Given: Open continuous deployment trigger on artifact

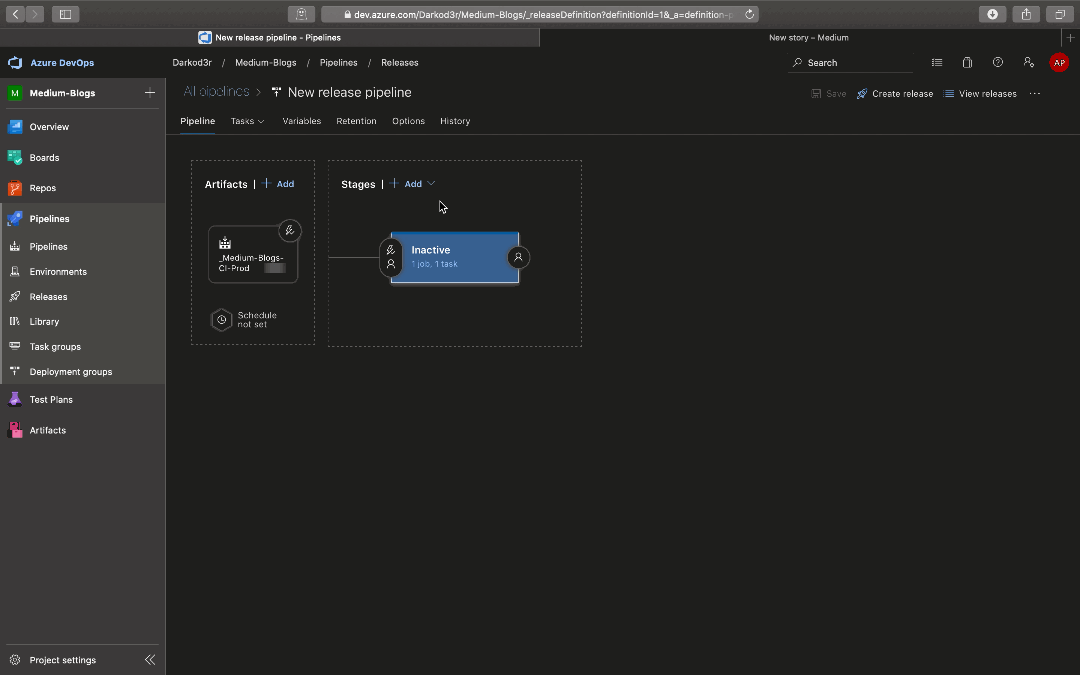Looking at the screenshot, I should (290, 231).
